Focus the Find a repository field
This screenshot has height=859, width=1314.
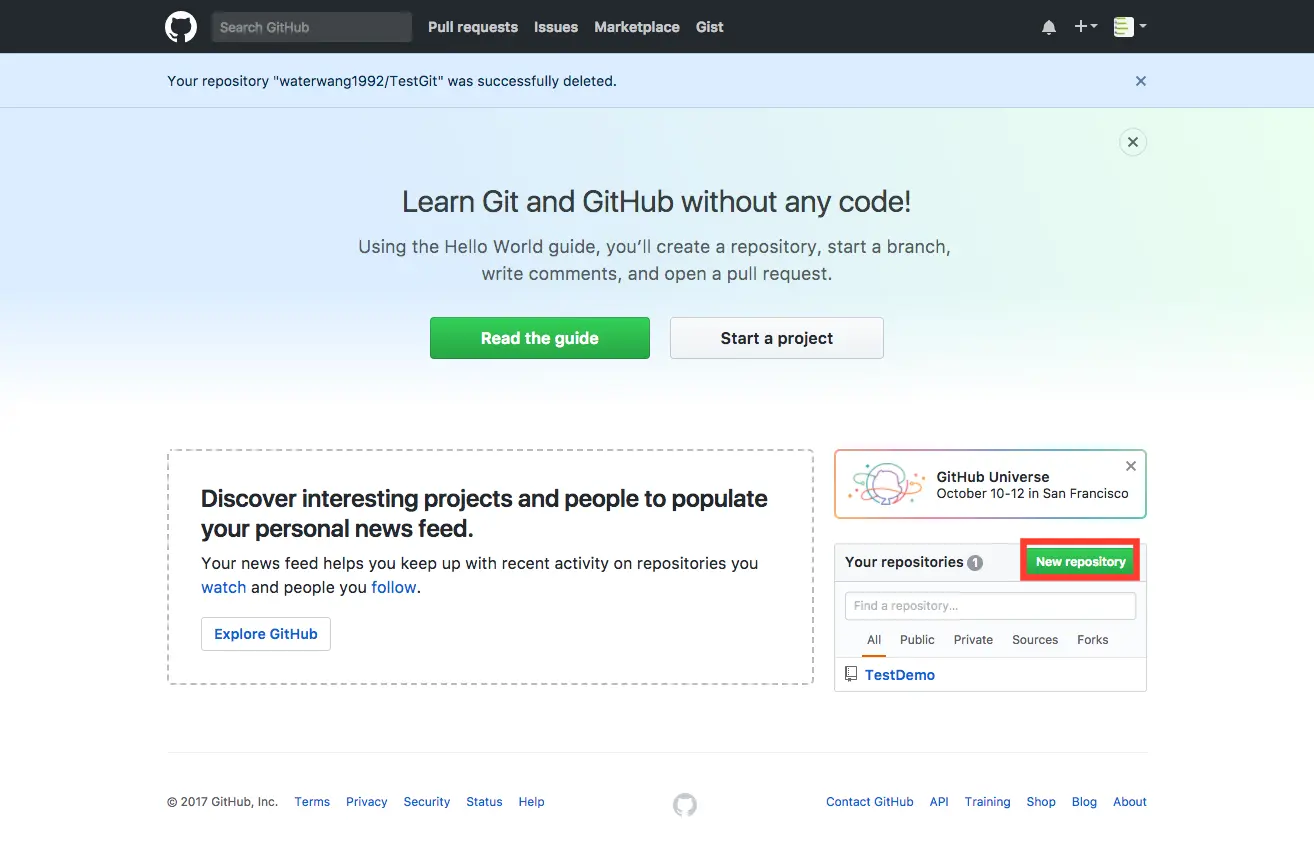pos(990,606)
